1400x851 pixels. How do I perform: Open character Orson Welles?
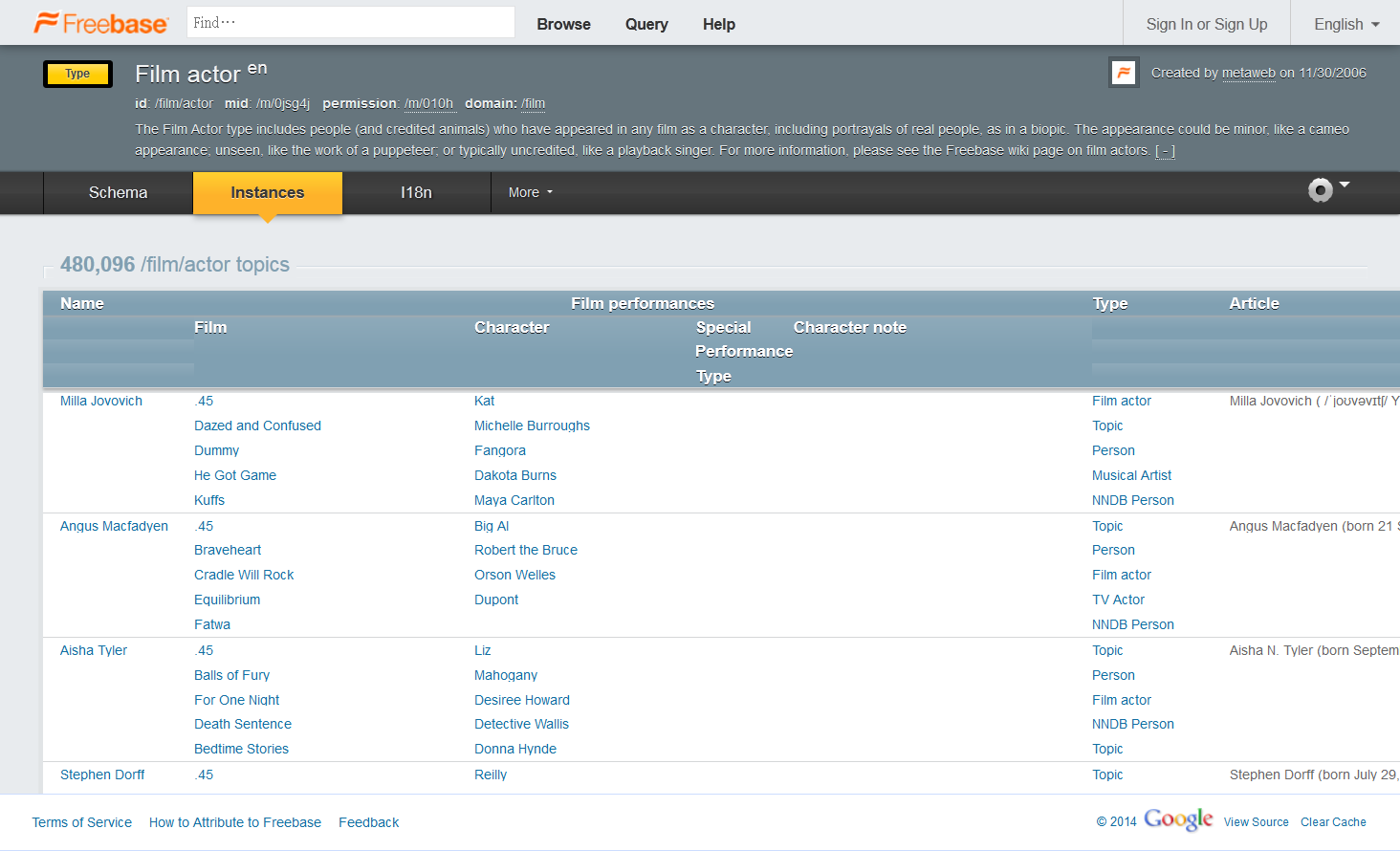tap(514, 575)
